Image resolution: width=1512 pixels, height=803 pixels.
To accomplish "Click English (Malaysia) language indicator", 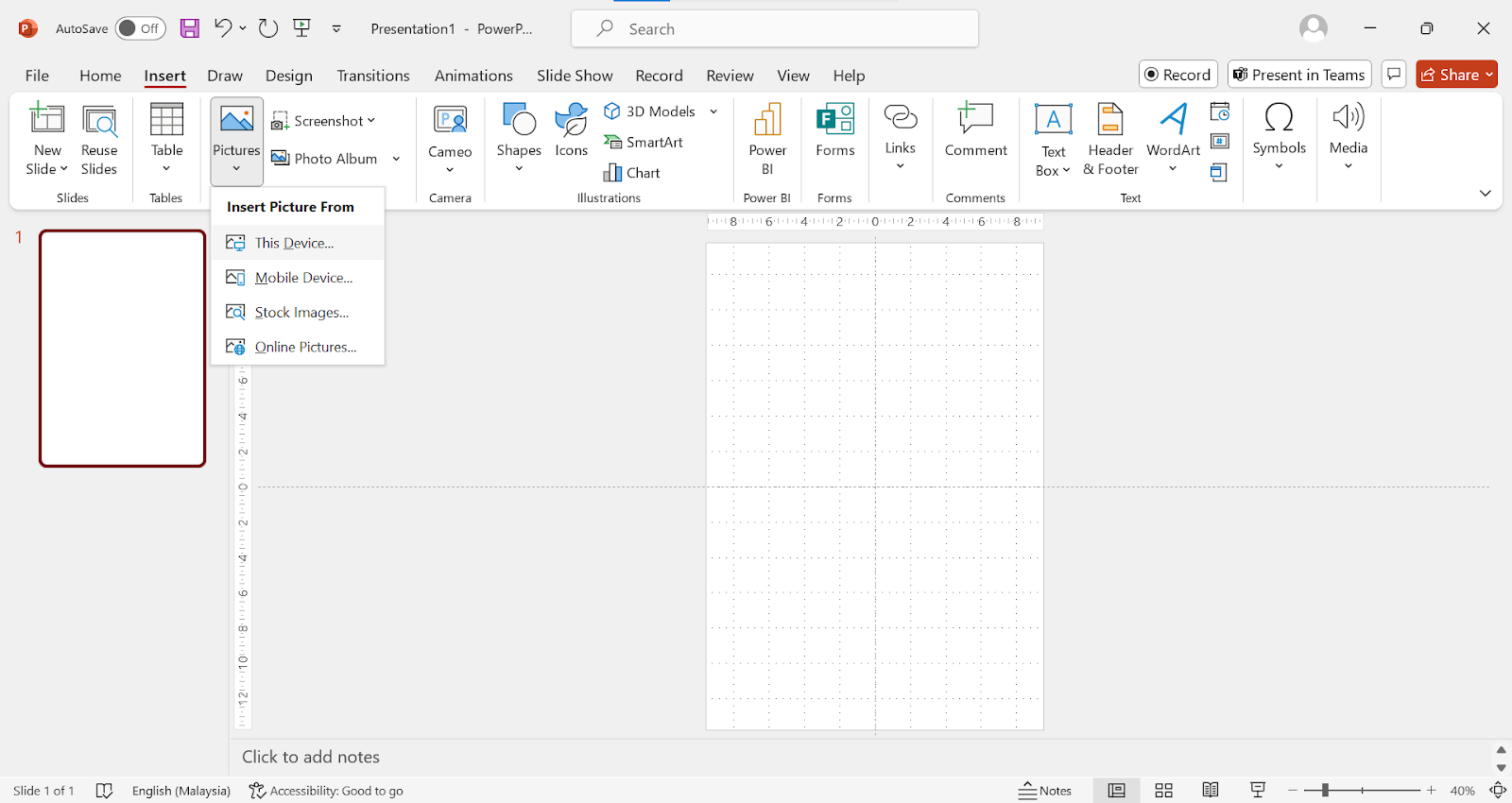I will pos(181,791).
